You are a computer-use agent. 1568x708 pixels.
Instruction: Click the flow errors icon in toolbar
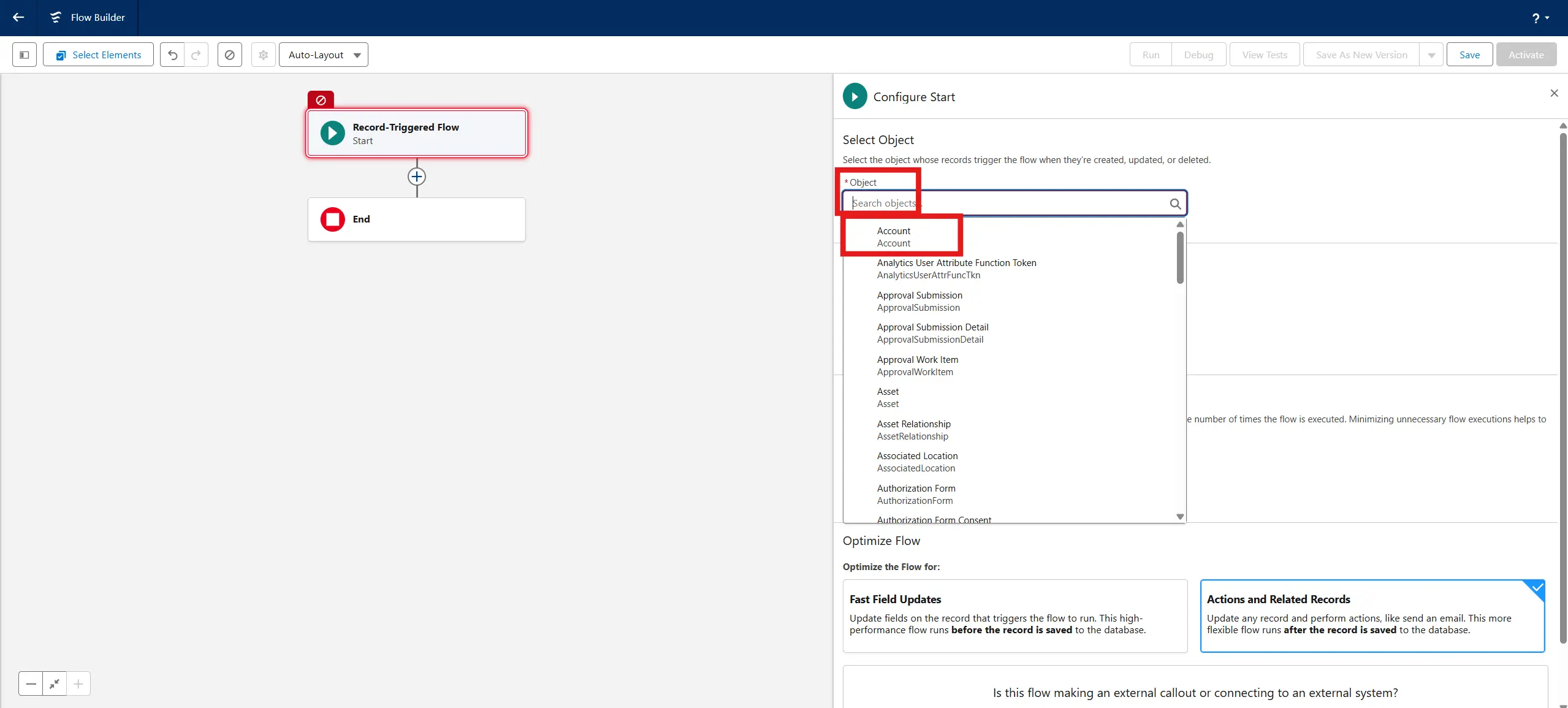(229, 55)
